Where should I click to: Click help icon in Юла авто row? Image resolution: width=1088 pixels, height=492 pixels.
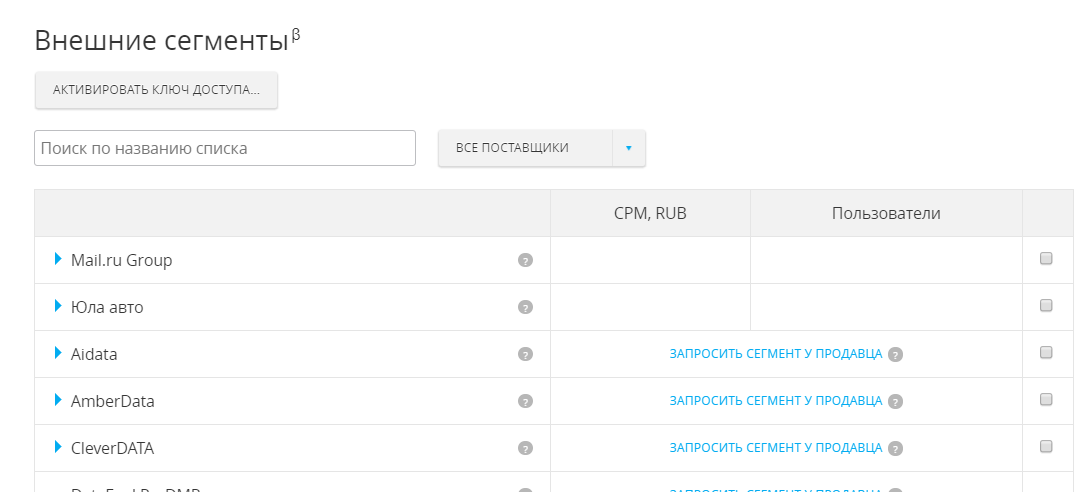click(525, 307)
